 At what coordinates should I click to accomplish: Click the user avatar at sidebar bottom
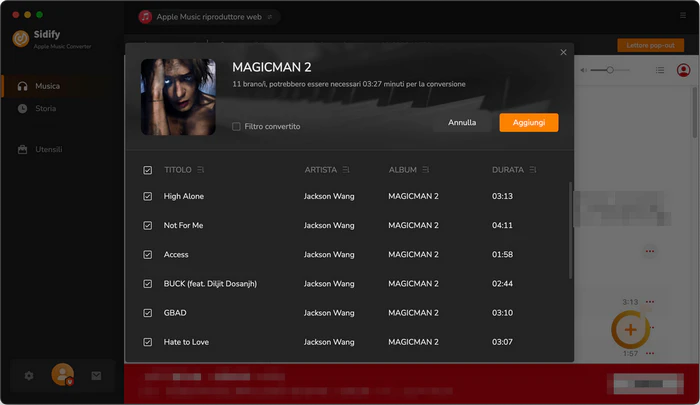[62, 375]
